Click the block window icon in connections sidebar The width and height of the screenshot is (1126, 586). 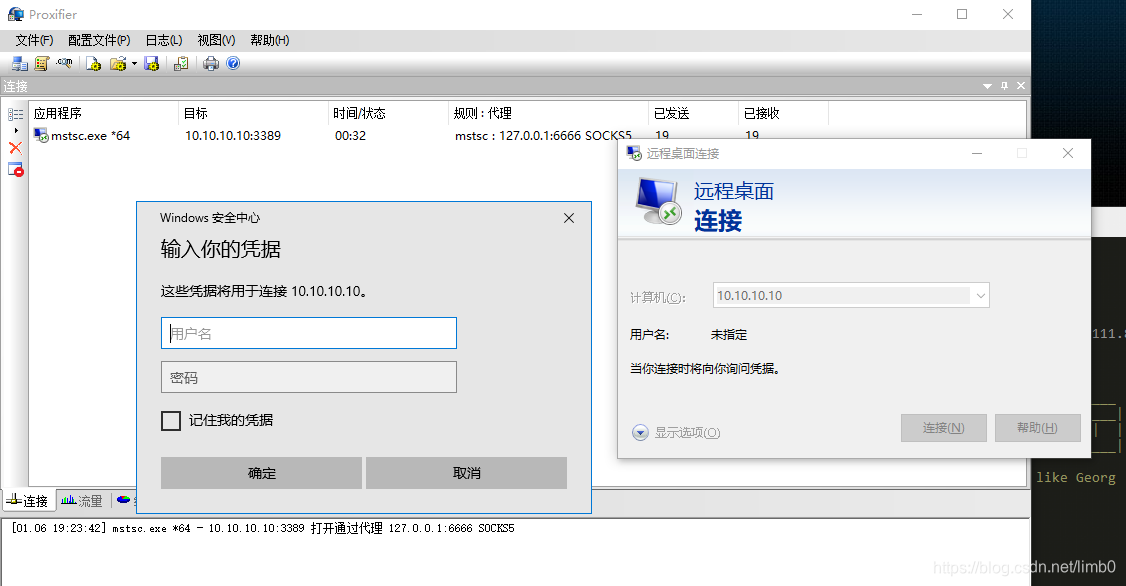point(16,169)
